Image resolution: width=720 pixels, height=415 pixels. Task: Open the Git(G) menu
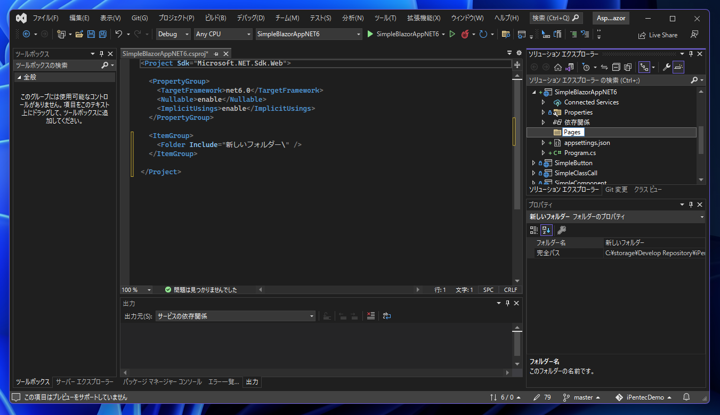pyautogui.click(x=140, y=18)
